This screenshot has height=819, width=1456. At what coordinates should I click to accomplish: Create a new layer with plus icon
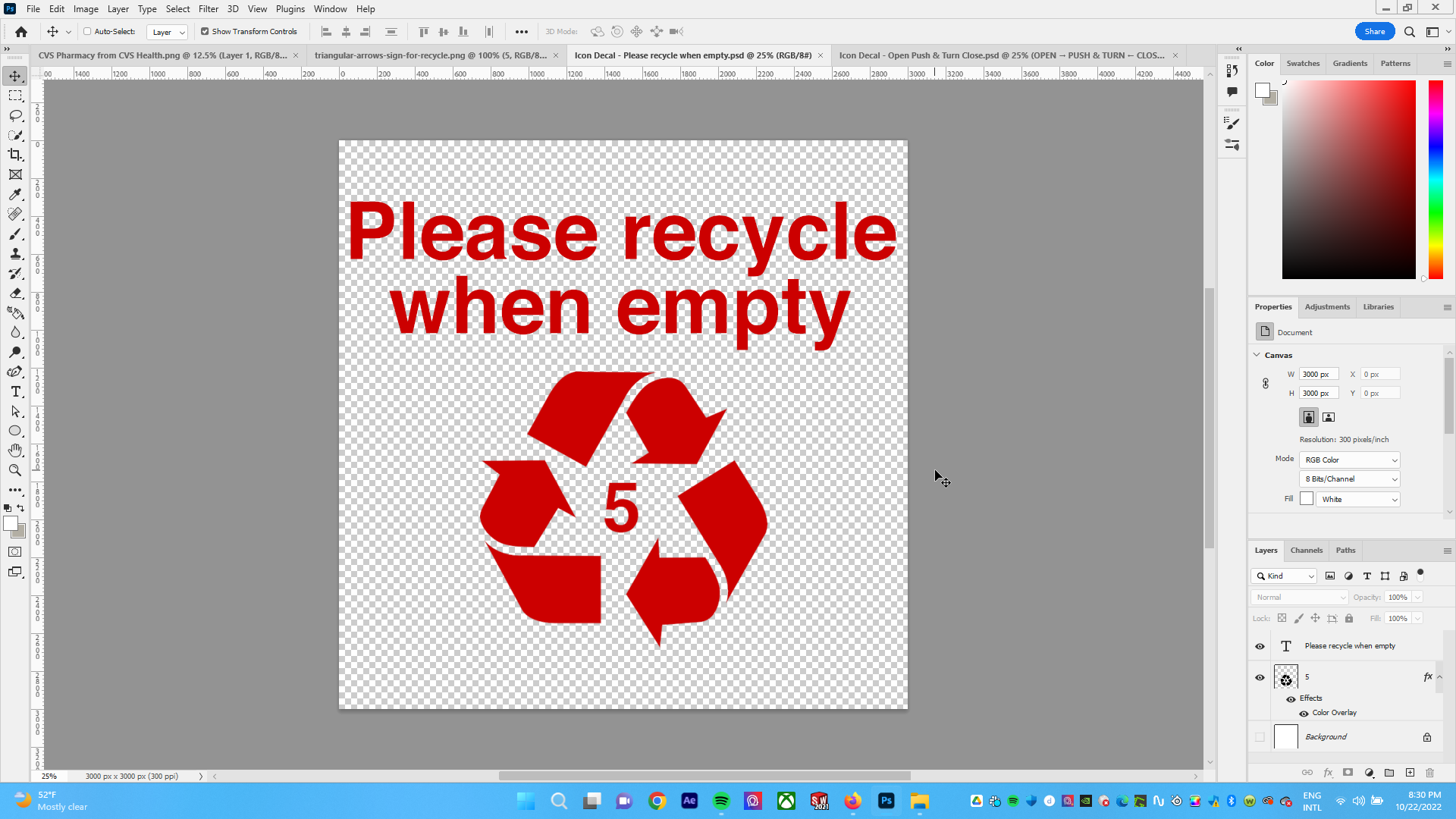[1410, 773]
